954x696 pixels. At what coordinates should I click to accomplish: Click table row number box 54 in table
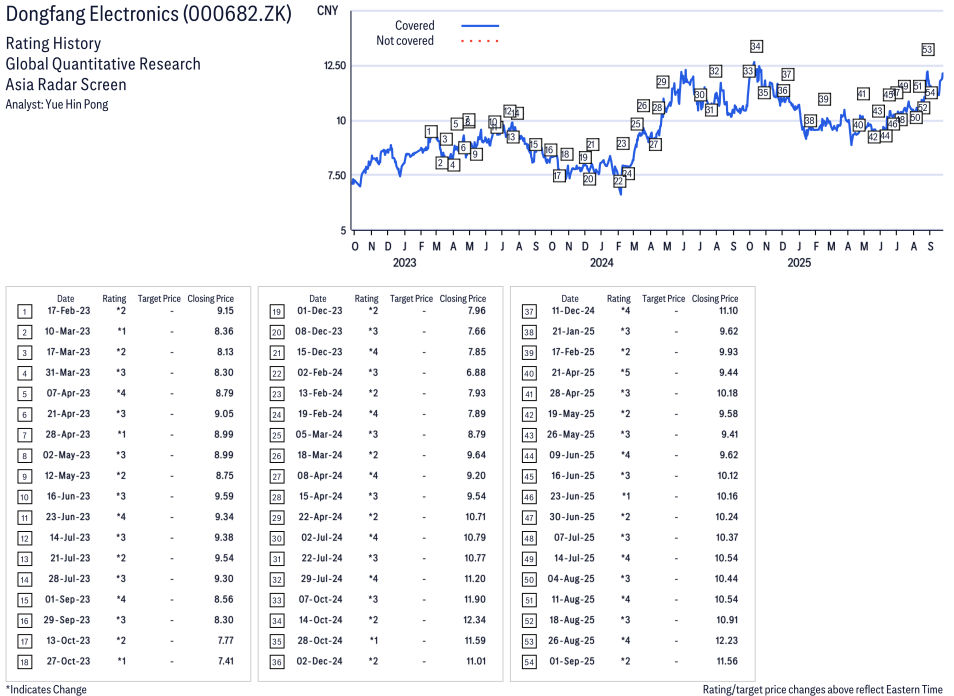(529, 662)
